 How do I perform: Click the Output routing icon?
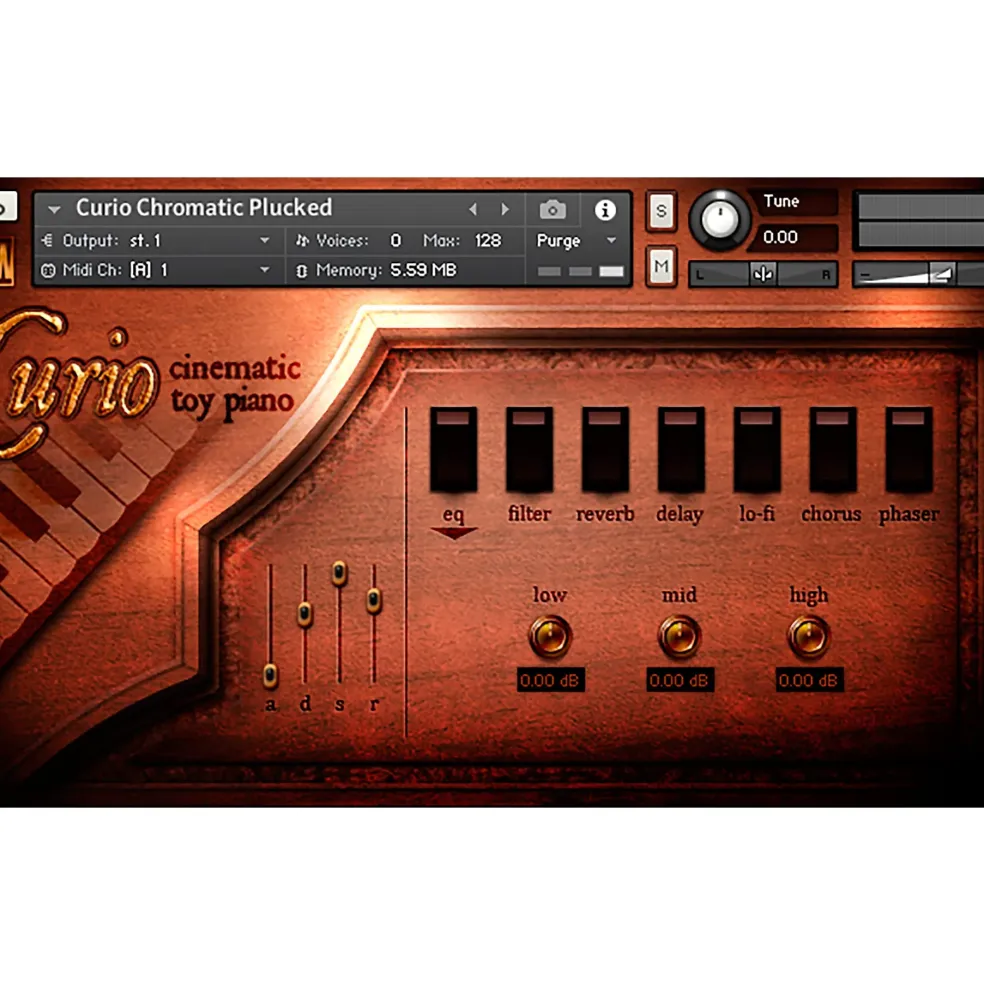click(47, 240)
